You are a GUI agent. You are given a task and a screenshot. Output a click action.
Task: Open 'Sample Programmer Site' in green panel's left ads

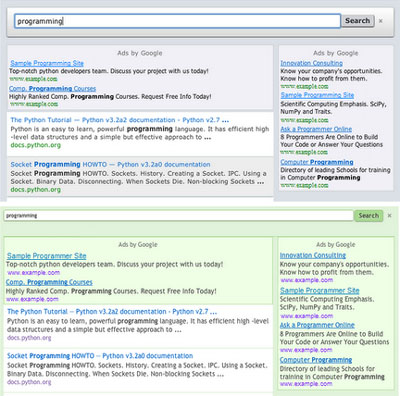(46, 256)
